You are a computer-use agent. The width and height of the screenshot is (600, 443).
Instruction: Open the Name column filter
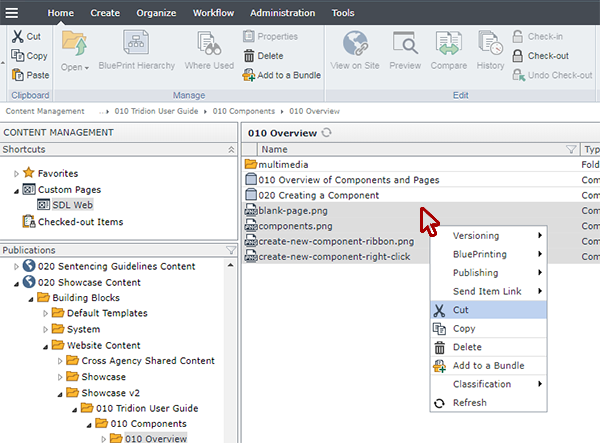point(571,149)
